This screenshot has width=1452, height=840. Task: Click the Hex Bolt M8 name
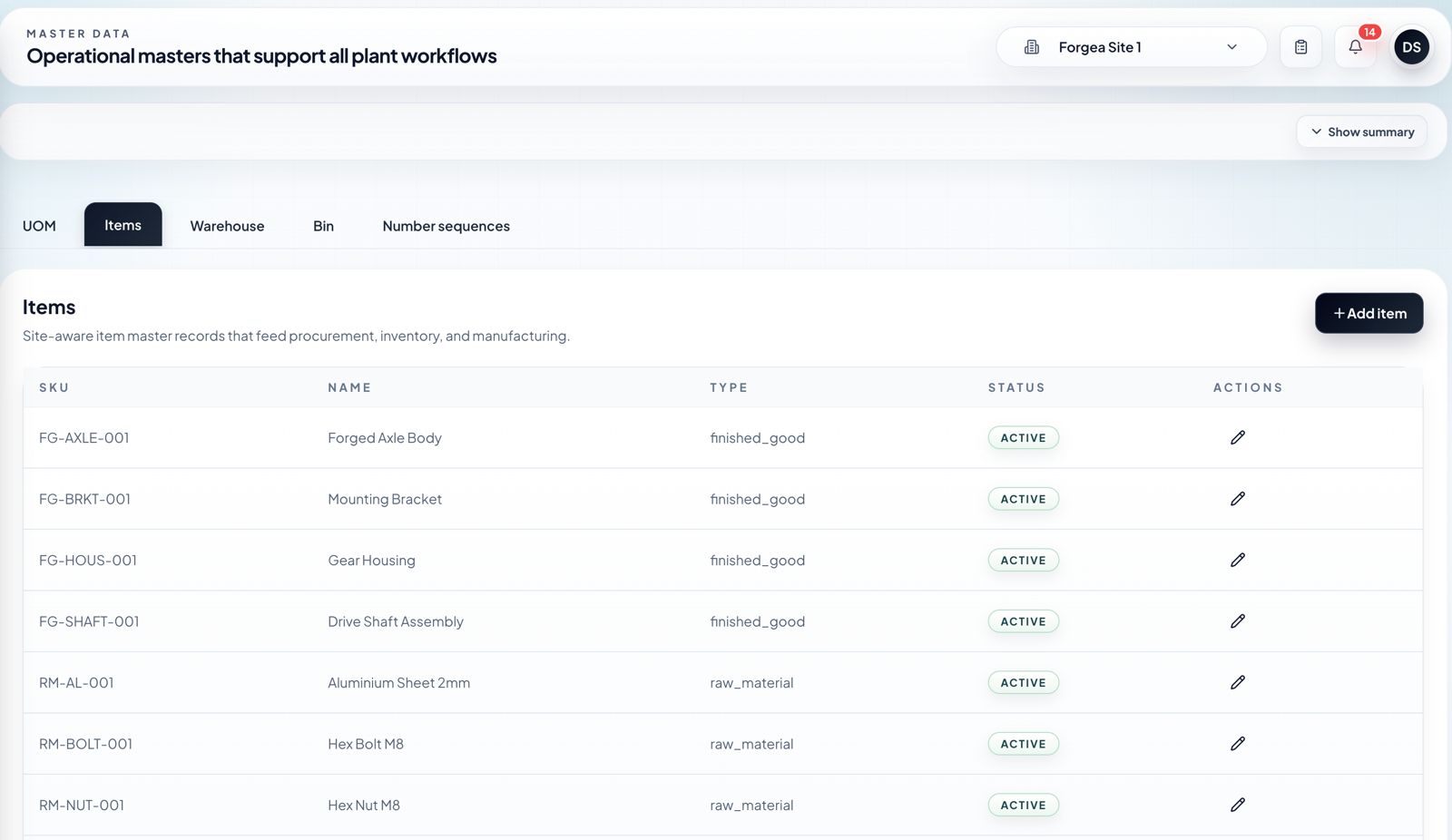pyautogui.click(x=366, y=744)
